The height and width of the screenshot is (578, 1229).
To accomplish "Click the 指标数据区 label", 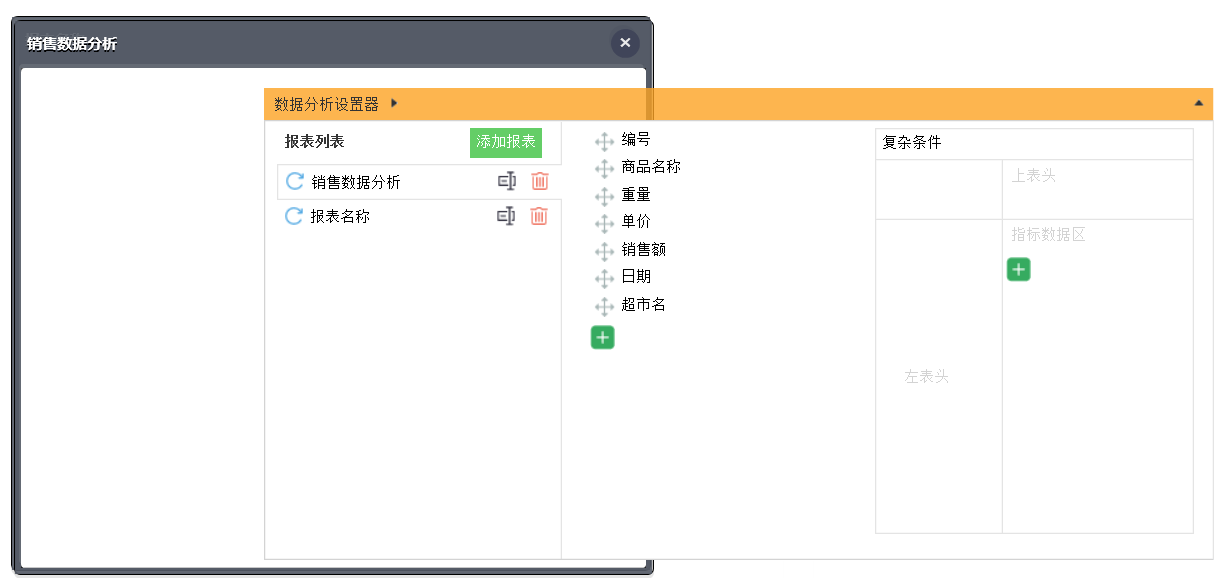I will coord(1048,235).
